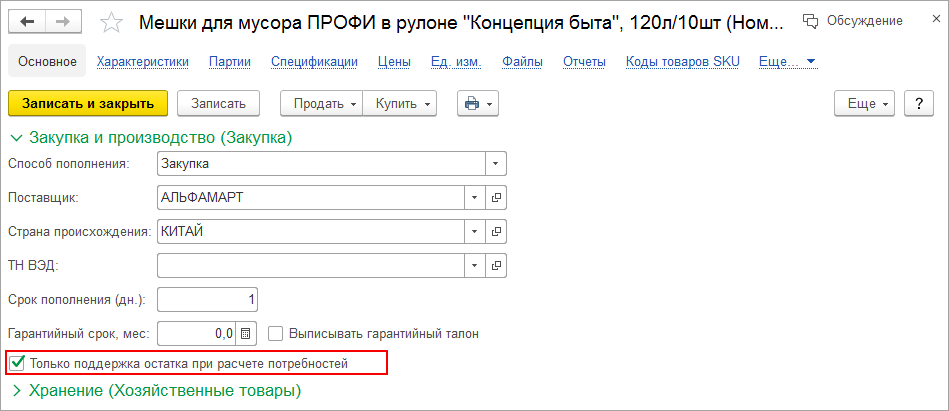Uncheck Только поддержка остатка при расчете потребностей
This screenshot has width=949, height=411.
(17, 363)
